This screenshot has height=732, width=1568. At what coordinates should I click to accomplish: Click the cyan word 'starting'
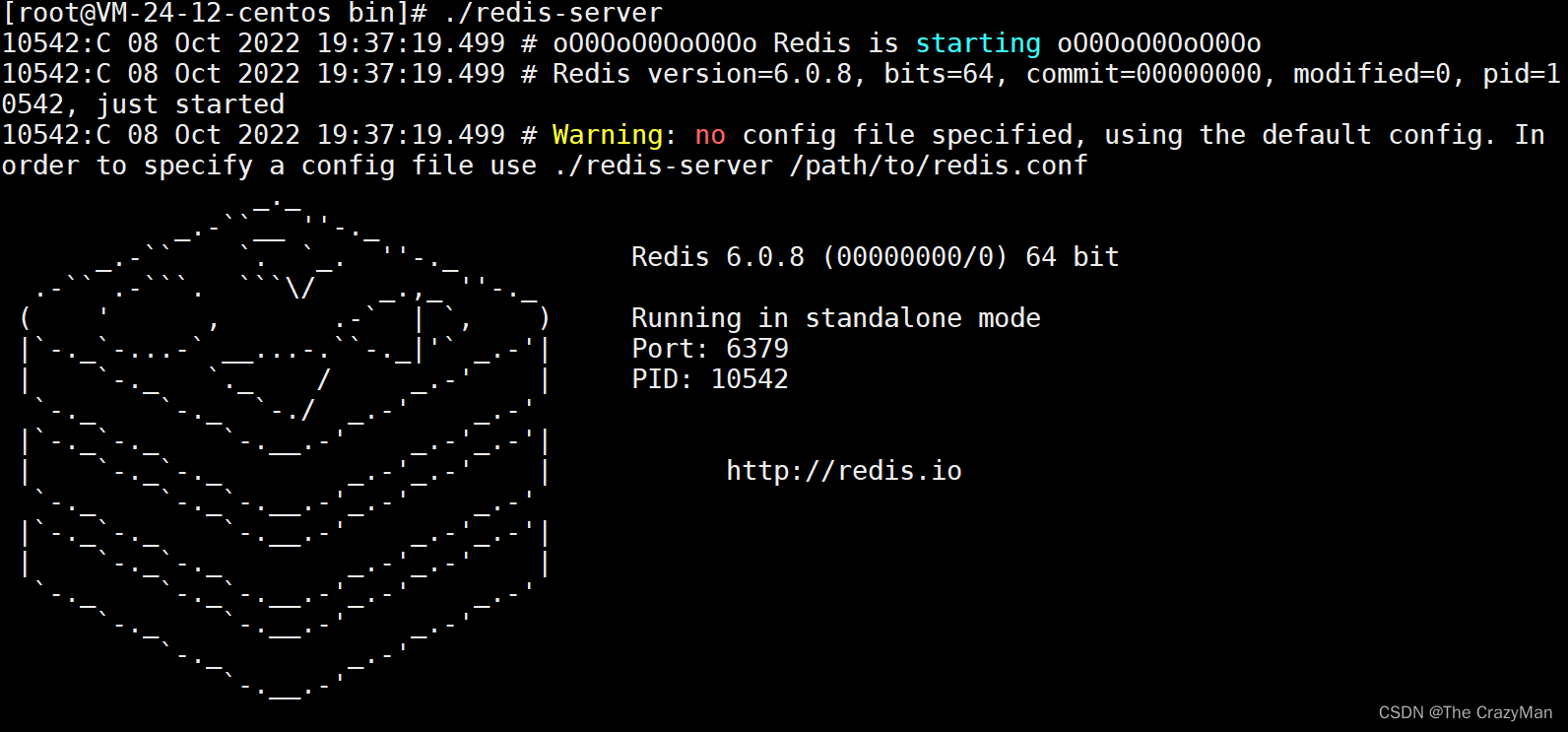click(x=978, y=44)
